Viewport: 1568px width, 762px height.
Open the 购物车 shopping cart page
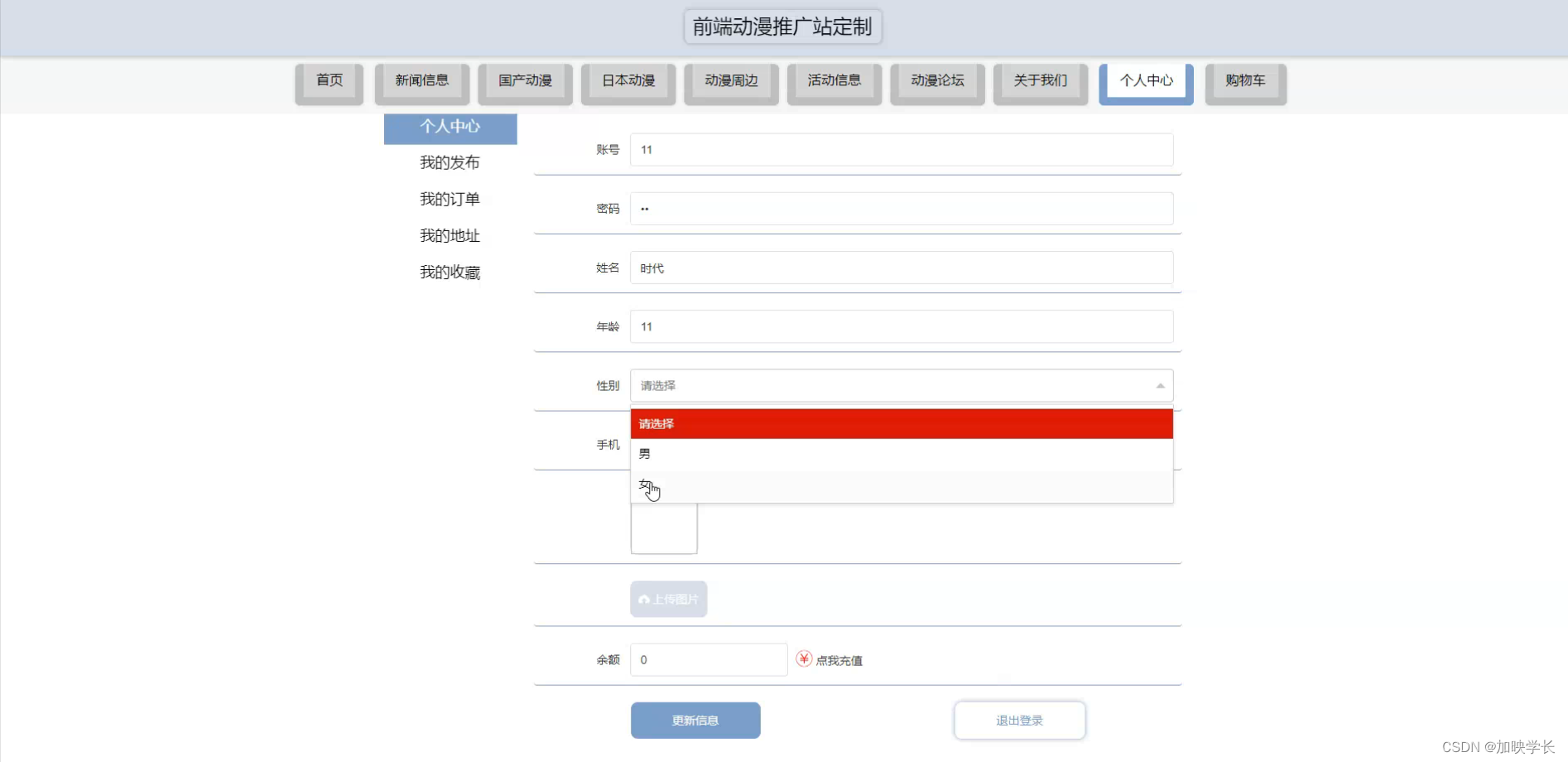(x=1245, y=80)
